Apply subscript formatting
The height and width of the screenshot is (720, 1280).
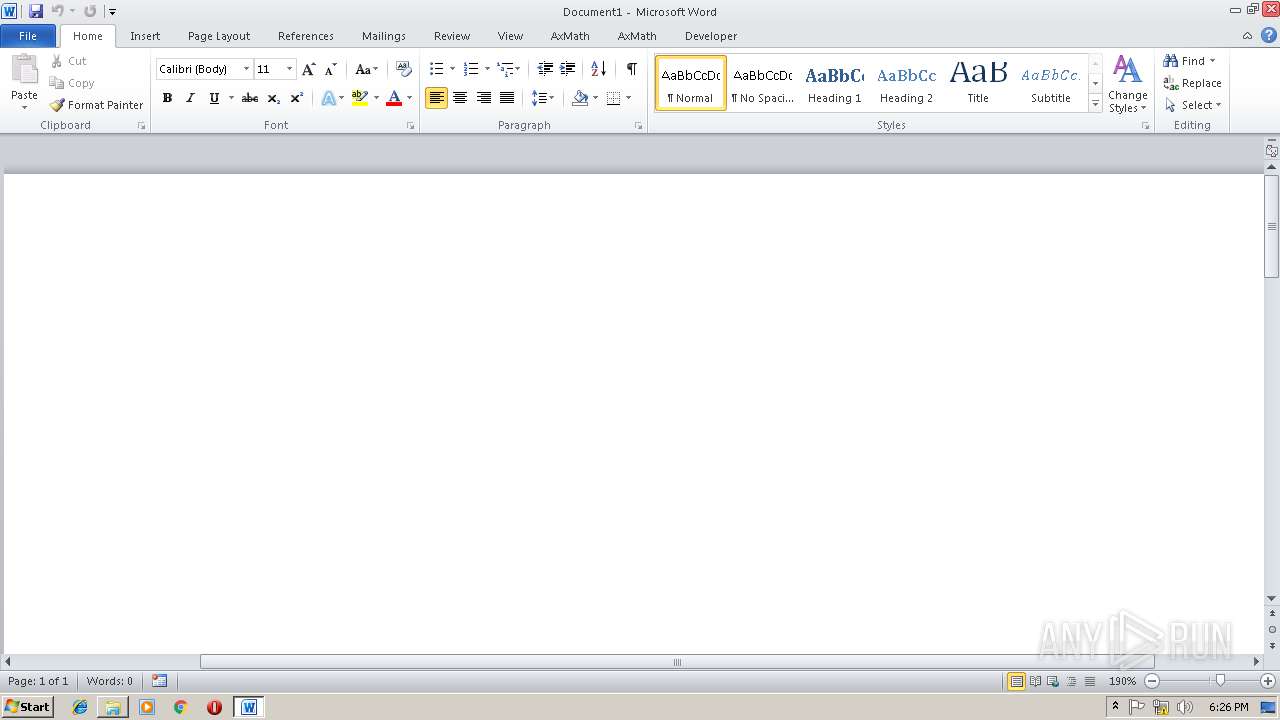coord(273,98)
